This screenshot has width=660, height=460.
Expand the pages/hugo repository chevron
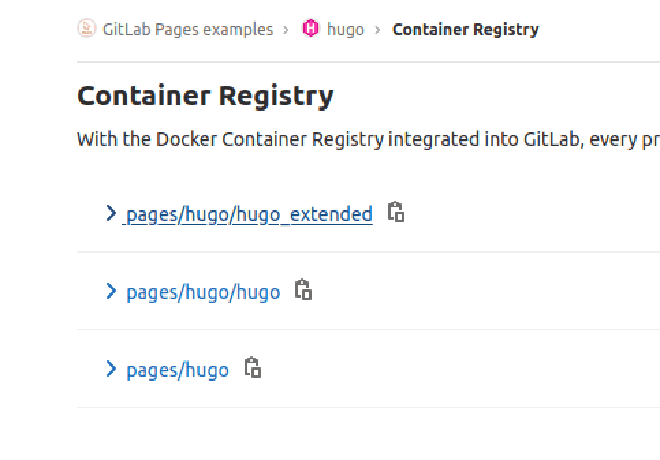point(111,369)
